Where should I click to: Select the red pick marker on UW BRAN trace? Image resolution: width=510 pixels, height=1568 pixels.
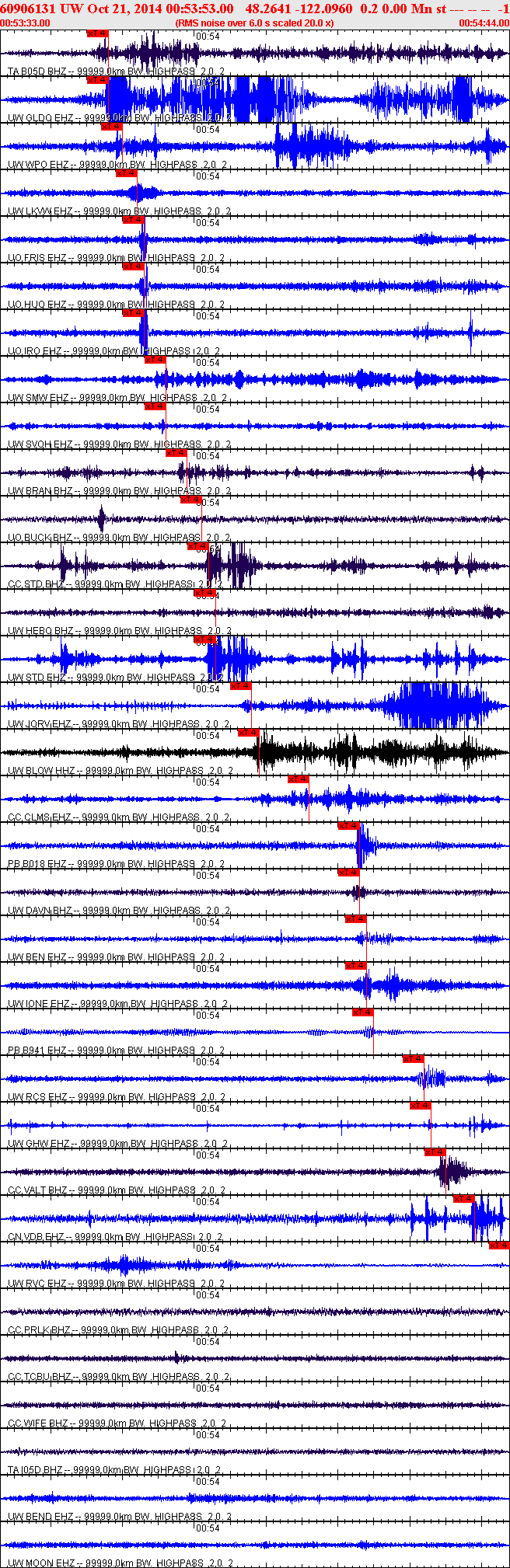coord(176,453)
